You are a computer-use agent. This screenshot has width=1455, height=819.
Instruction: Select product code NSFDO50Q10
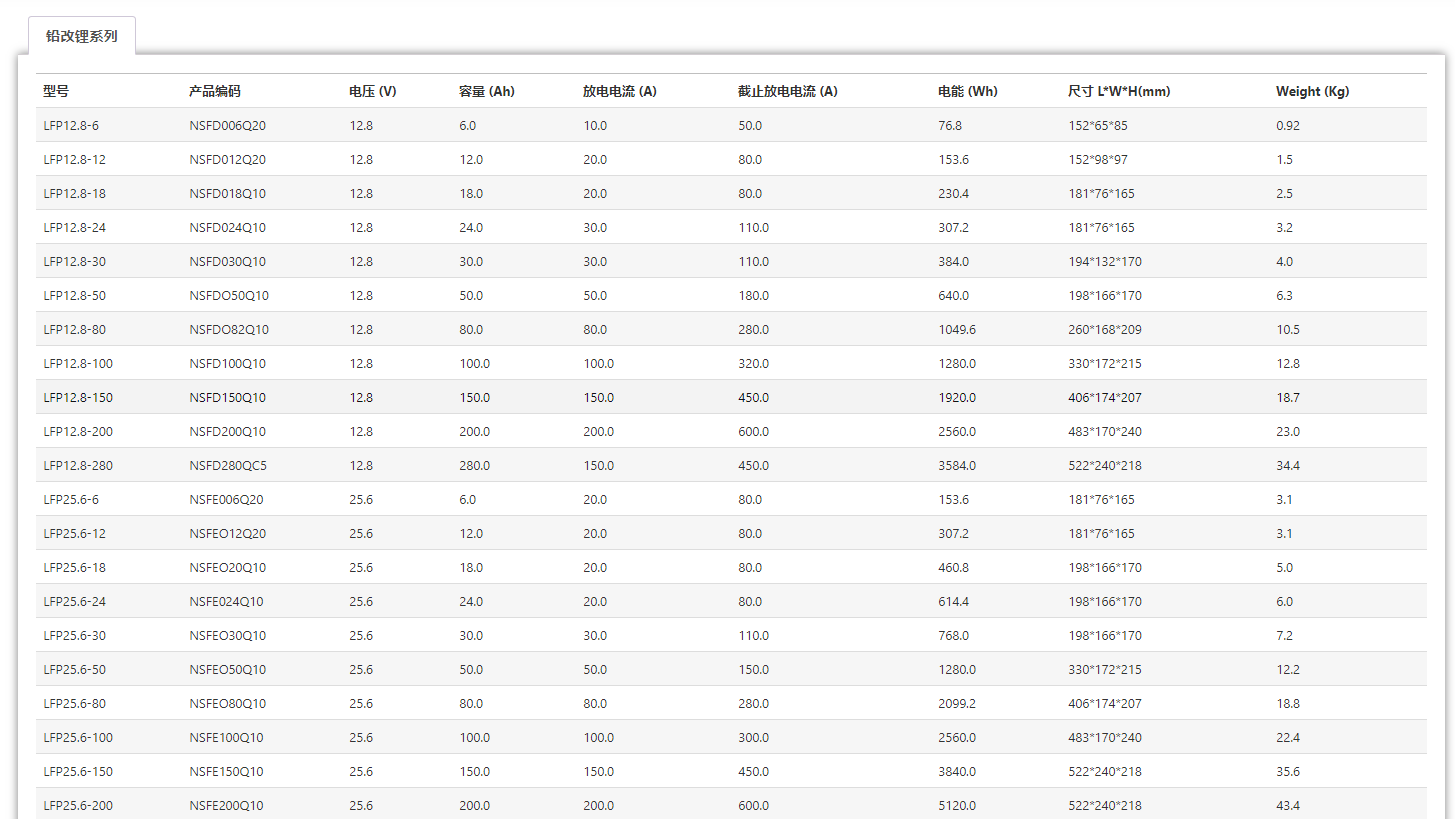229,295
